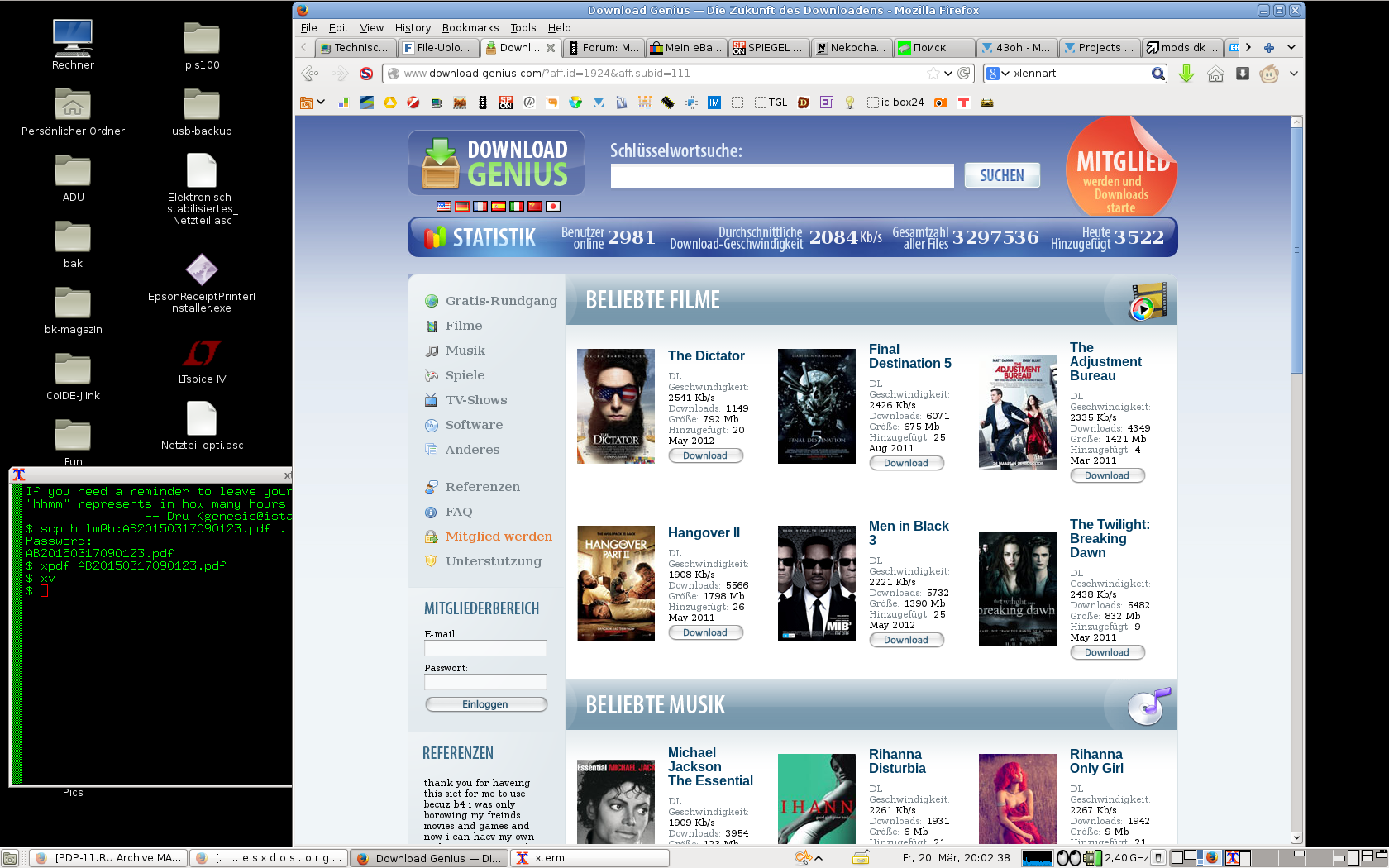Focus the E-mail login field

(485, 648)
